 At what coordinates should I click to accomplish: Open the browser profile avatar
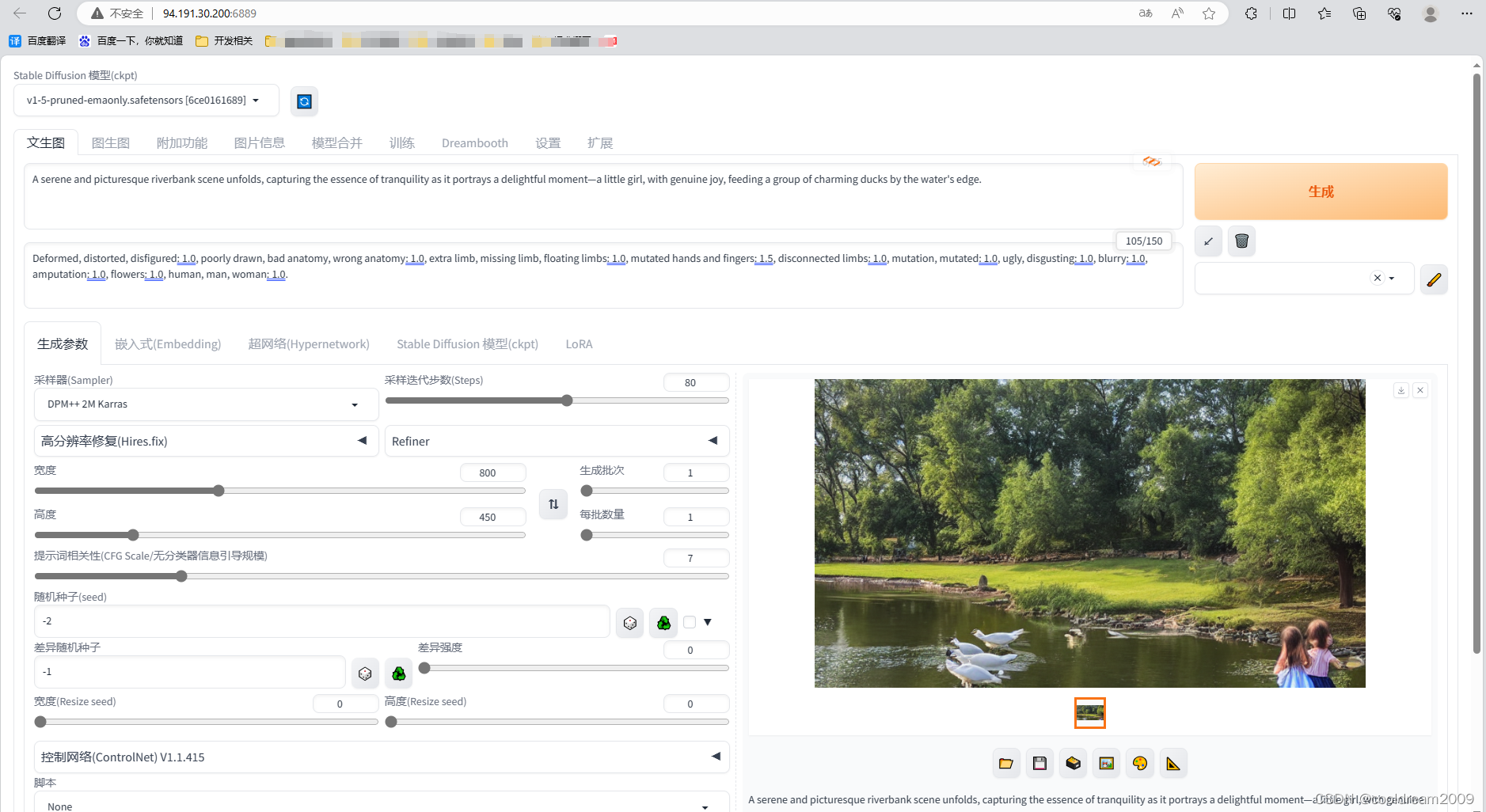[x=1431, y=13]
